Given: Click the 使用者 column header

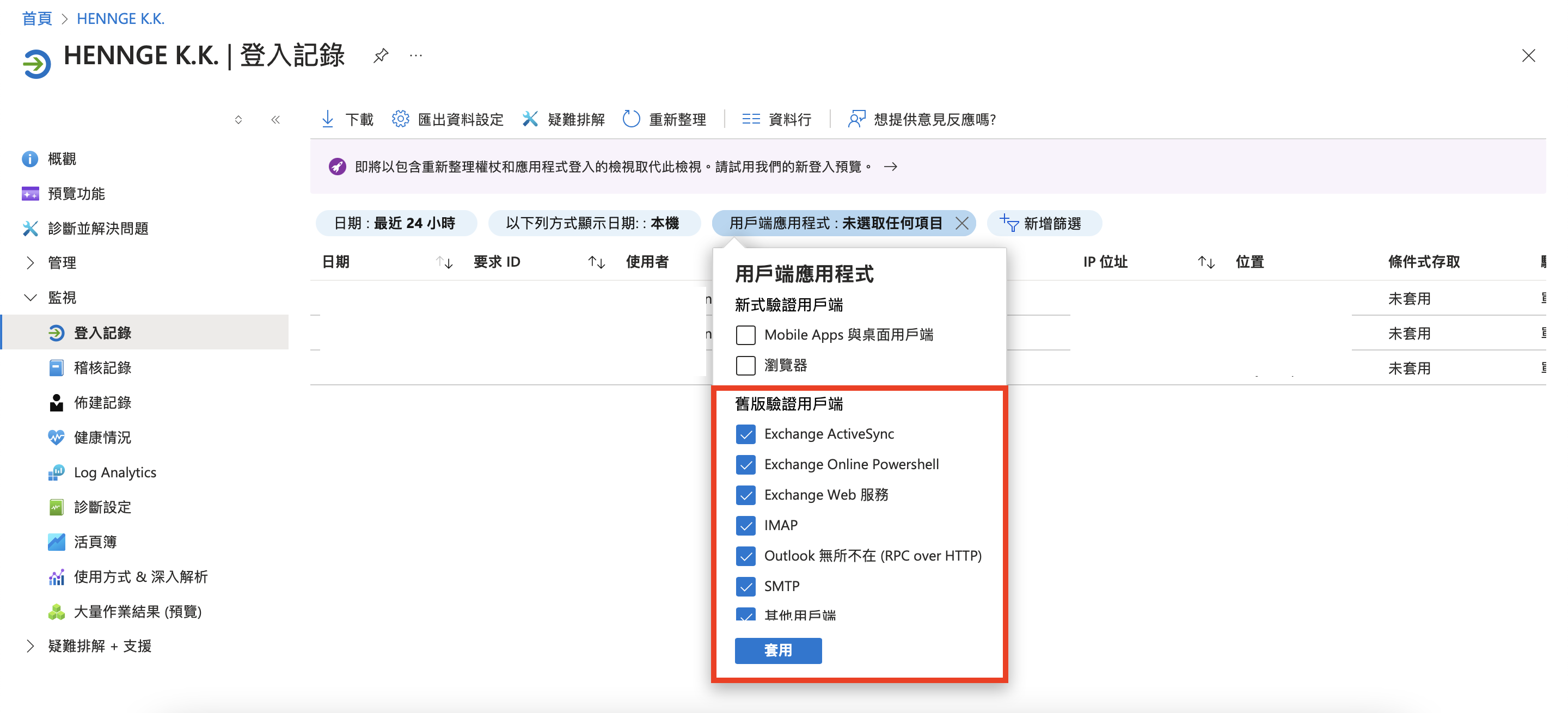Looking at the screenshot, I should tap(647, 262).
